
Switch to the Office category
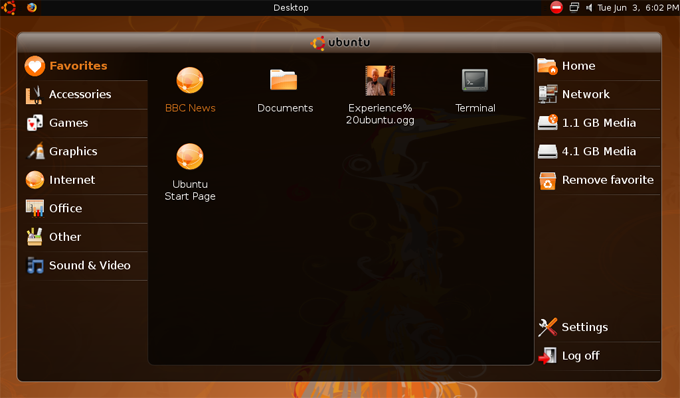(x=65, y=208)
